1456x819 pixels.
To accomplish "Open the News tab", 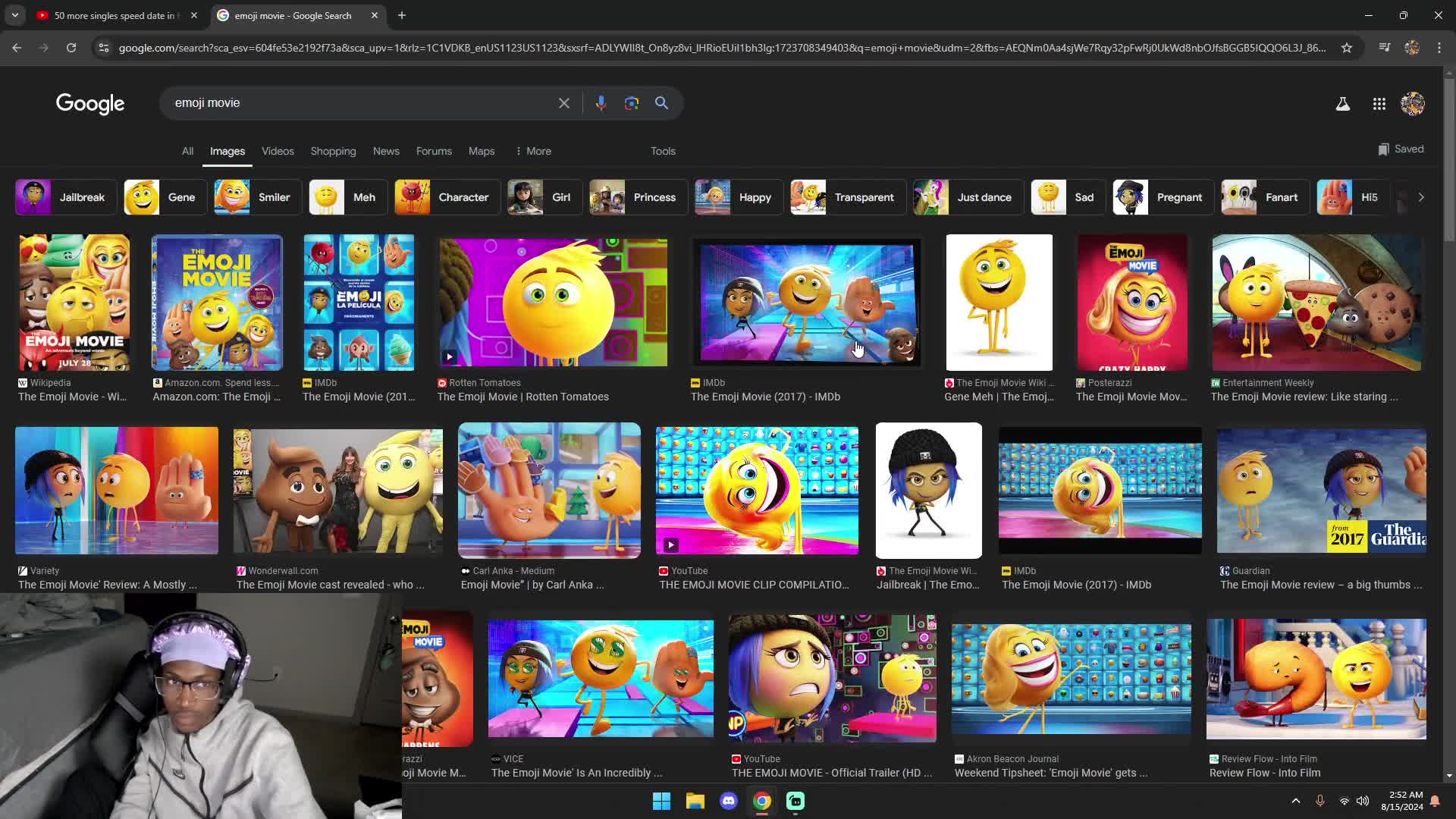I will 386,151.
